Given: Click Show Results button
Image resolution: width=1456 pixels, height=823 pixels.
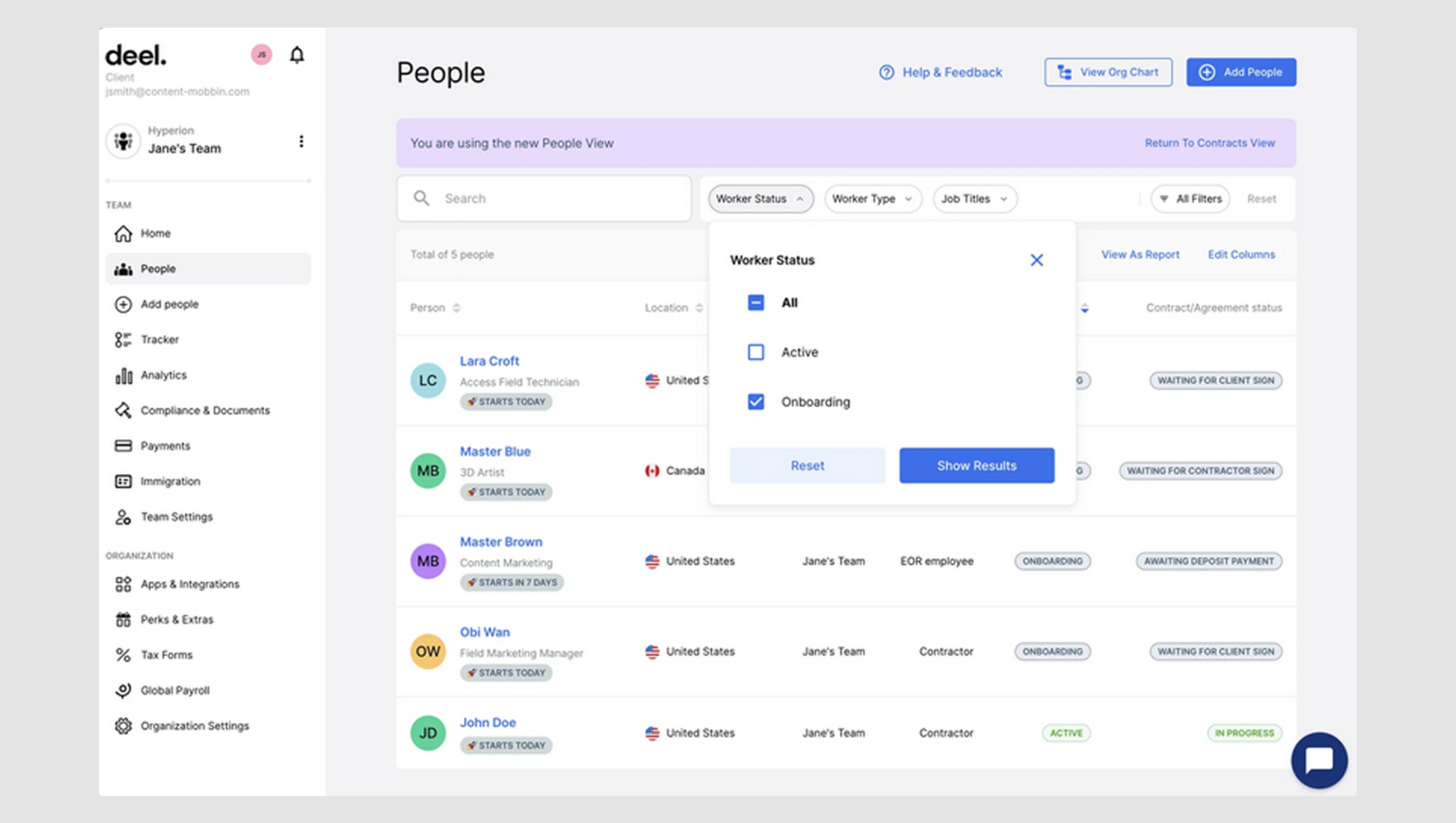Looking at the screenshot, I should (976, 465).
